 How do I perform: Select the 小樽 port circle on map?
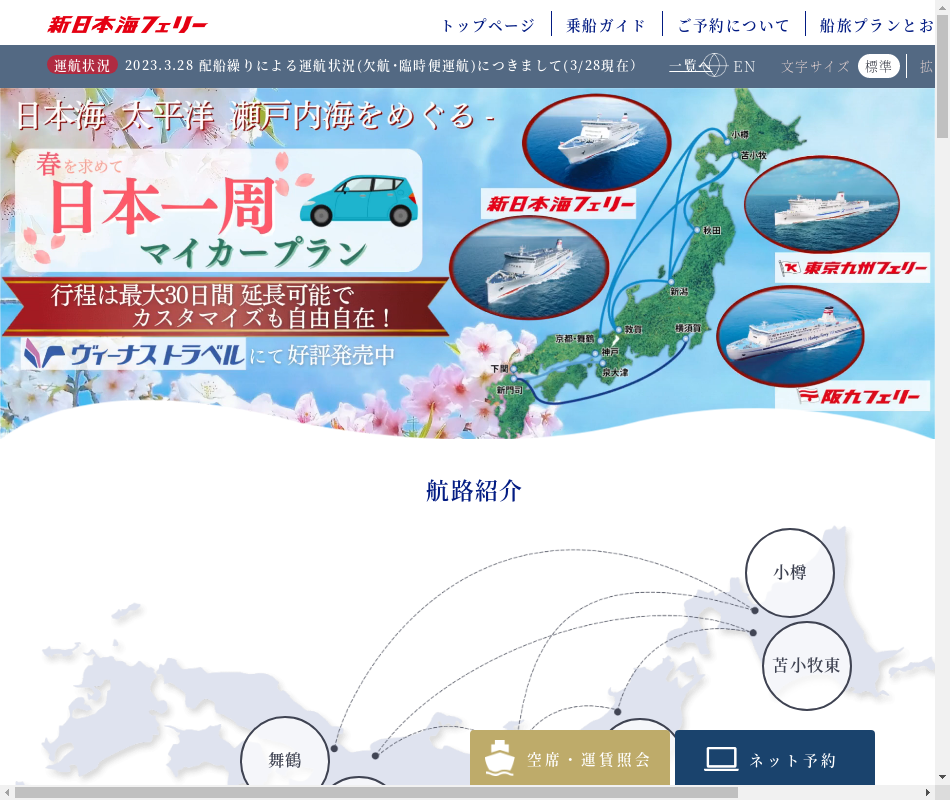click(789, 573)
